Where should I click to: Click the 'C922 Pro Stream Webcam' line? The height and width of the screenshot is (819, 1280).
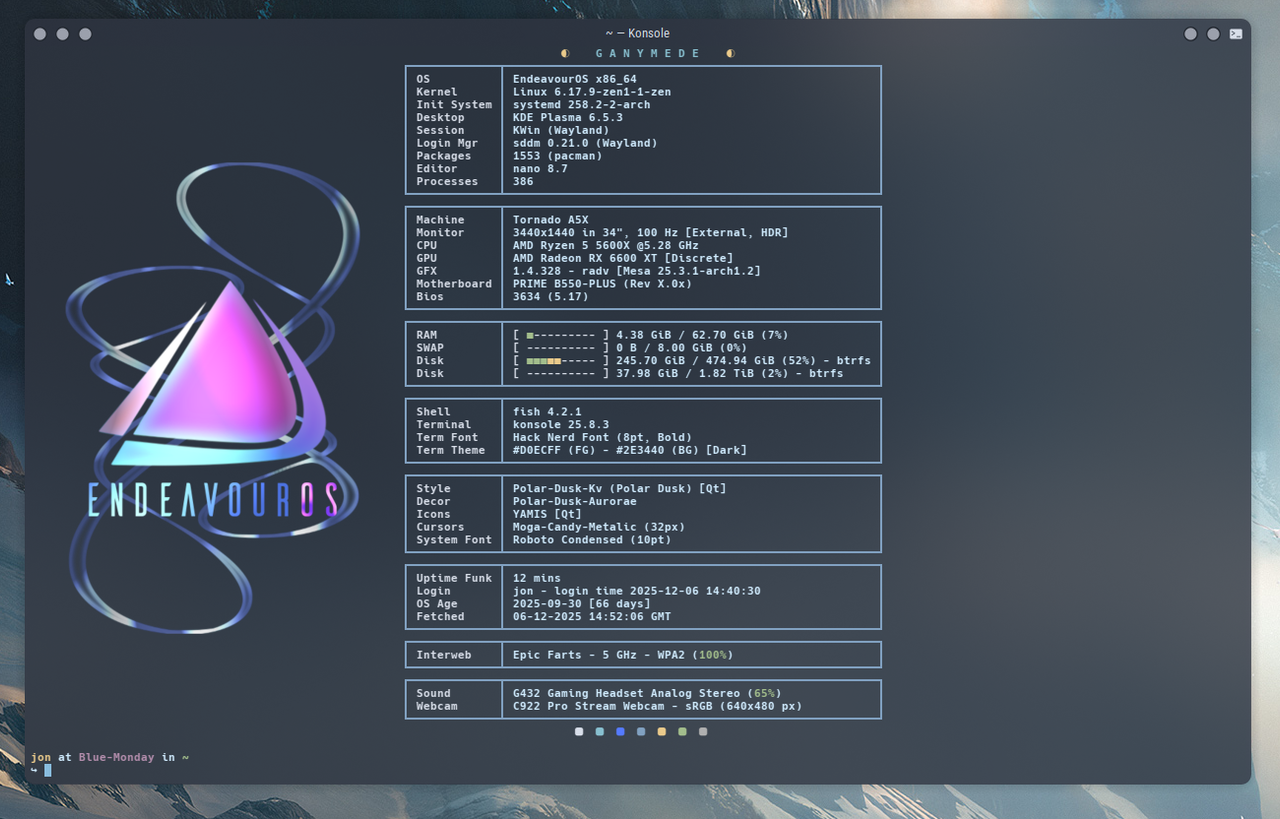coord(658,706)
